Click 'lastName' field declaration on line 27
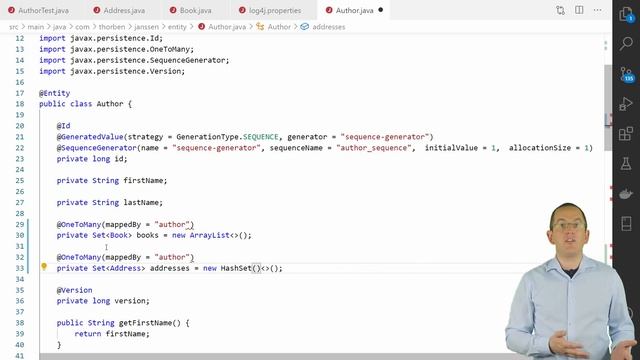The height and width of the screenshot is (360, 640). point(141,202)
